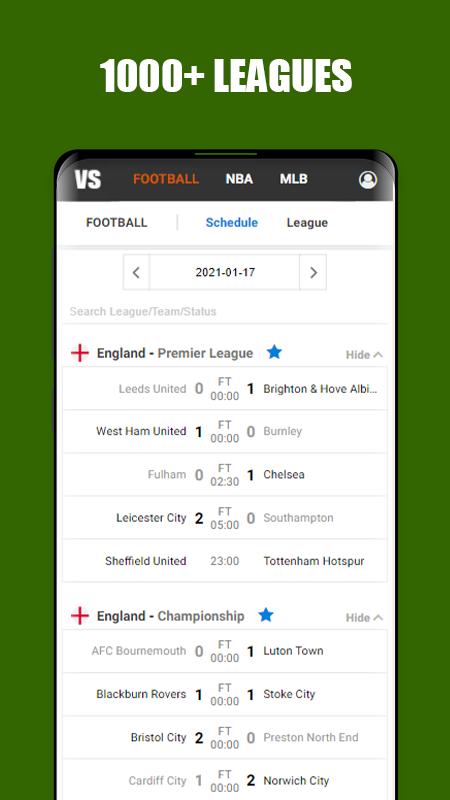Switch to the NBA tab
This screenshot has height=800, width=450.
pos(239,179)
